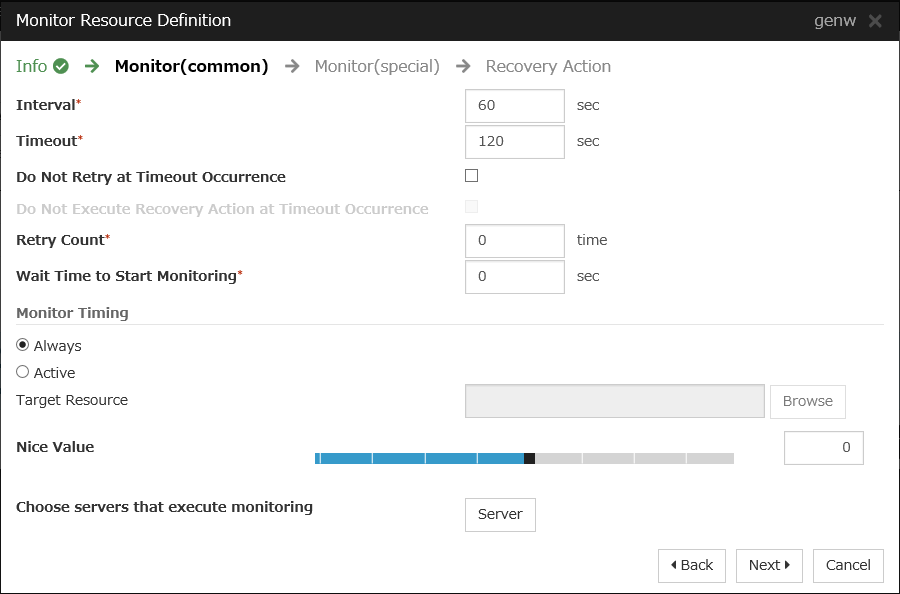Click the Nice Value number field

[x=823, y=448]
